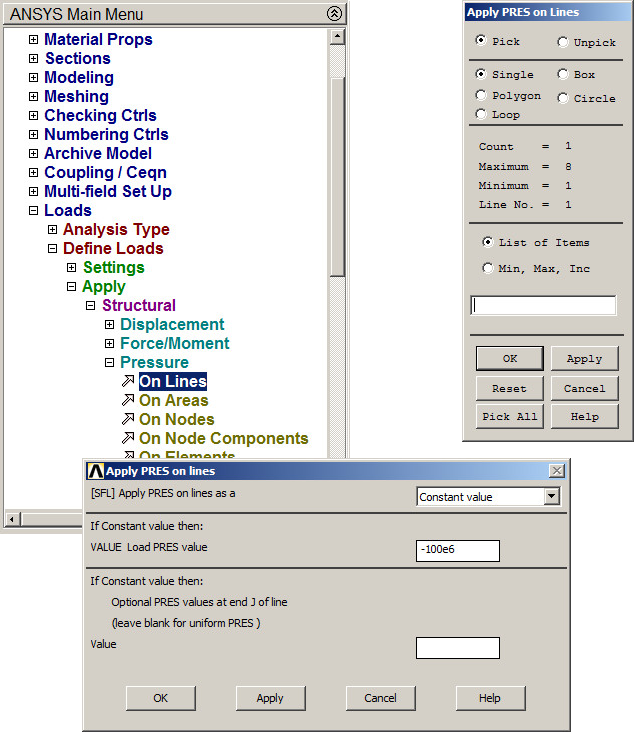This screenshot has width=634, height=732.
Task: Choose the Polygon selection mode
Action: pyautogui.click(x=483, y=96)
